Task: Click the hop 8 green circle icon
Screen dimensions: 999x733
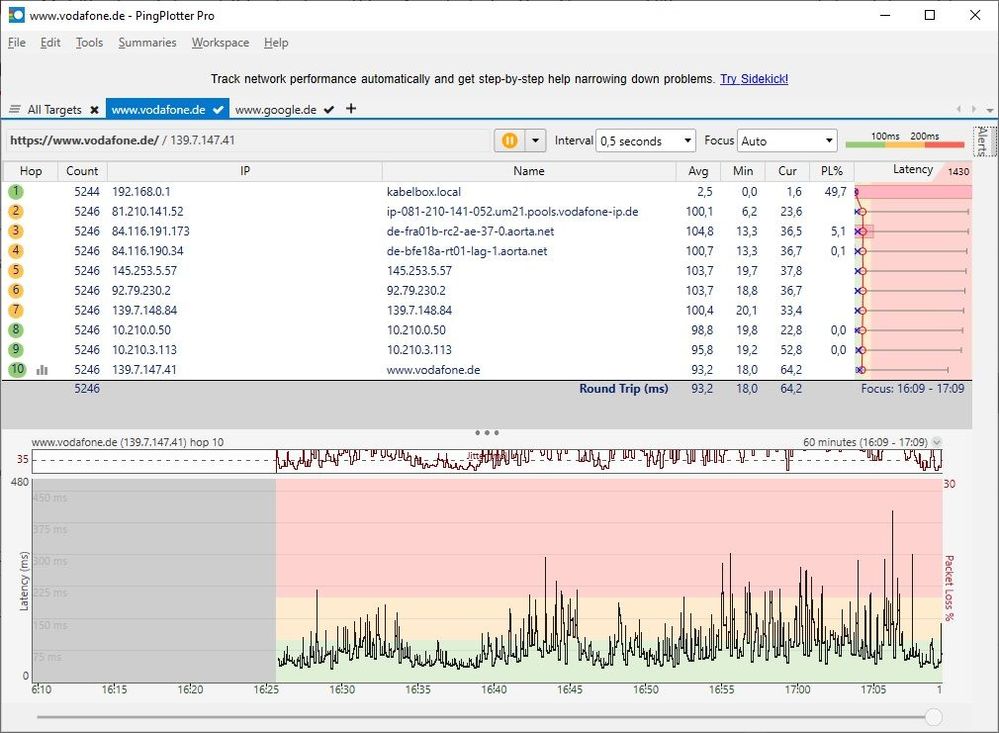Action: (x=15, y=330)
